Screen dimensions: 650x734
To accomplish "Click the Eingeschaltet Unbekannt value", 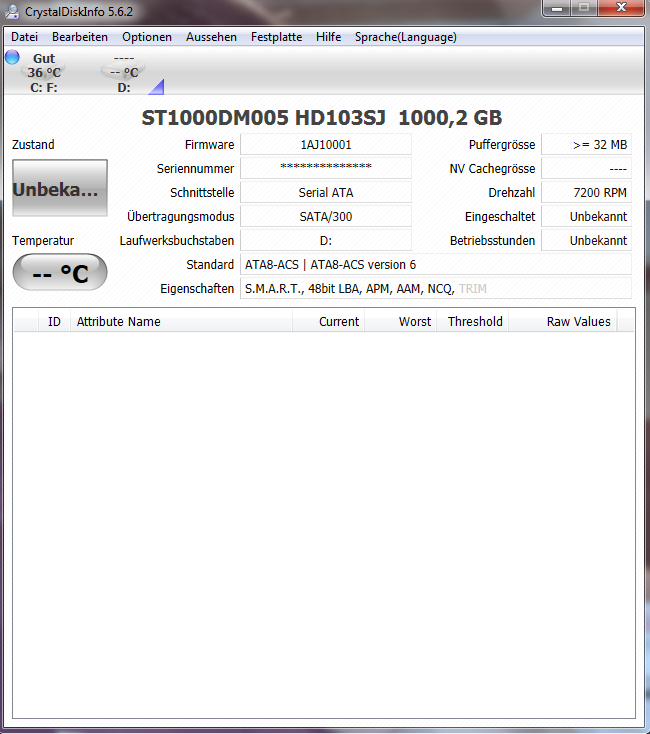I will (x=586, y=217).
